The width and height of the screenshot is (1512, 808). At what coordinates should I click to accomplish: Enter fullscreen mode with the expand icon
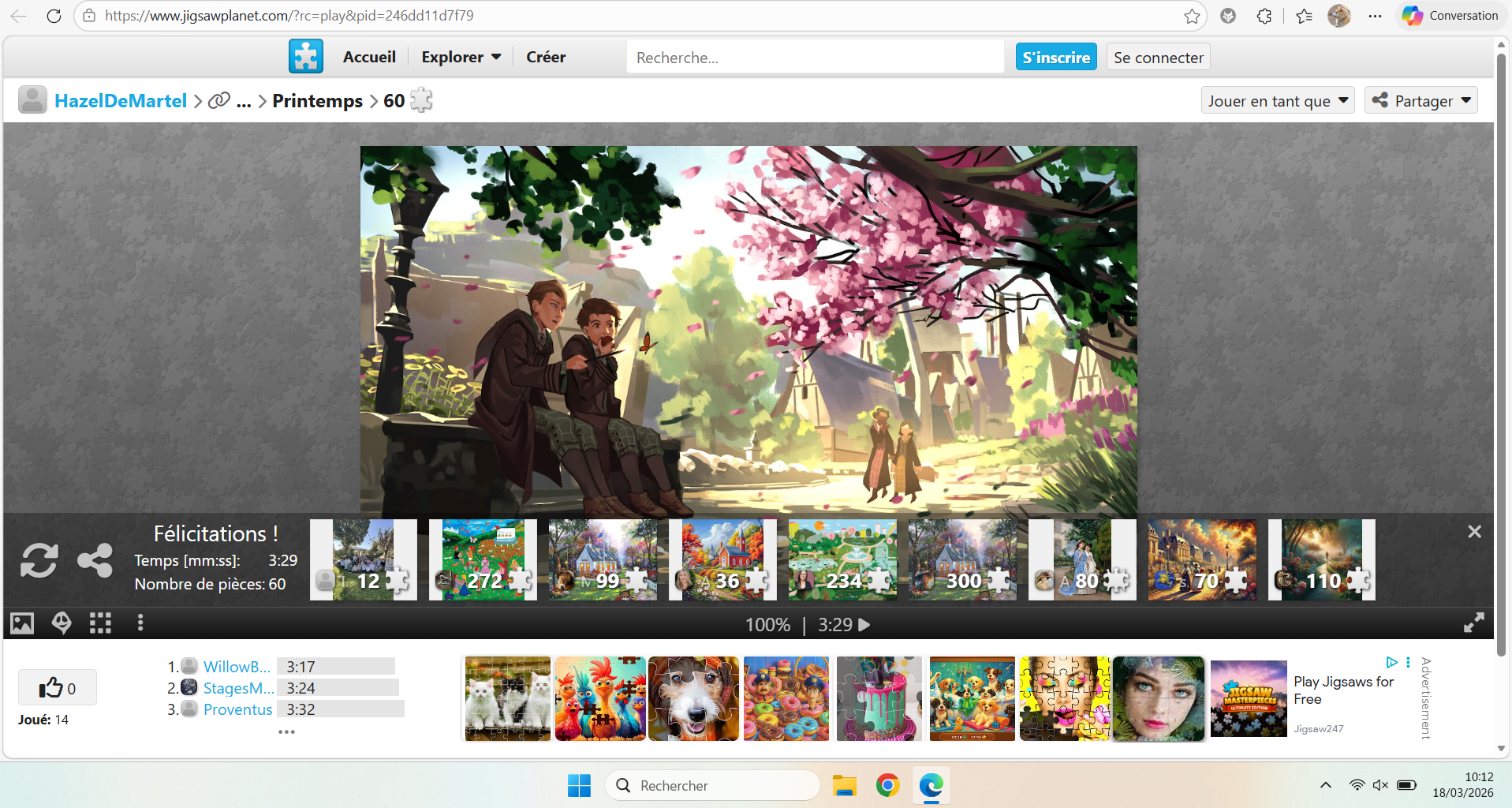click(x=1473, y=623)
